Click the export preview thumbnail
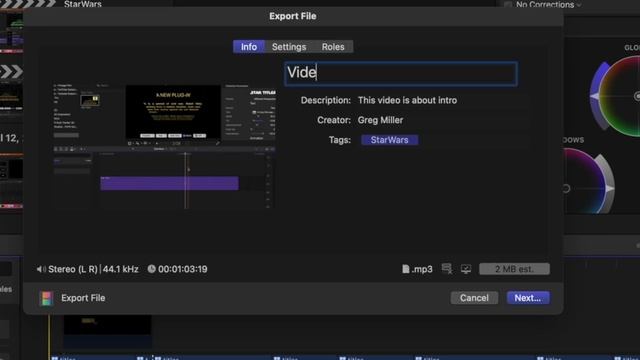Viewport: 640px width, 360px height. point(164,147)
